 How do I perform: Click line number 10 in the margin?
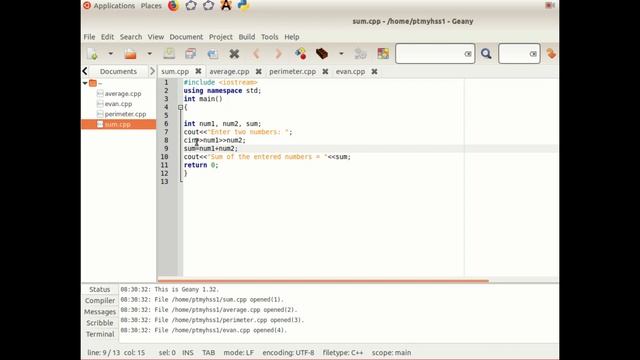point(164,157)
